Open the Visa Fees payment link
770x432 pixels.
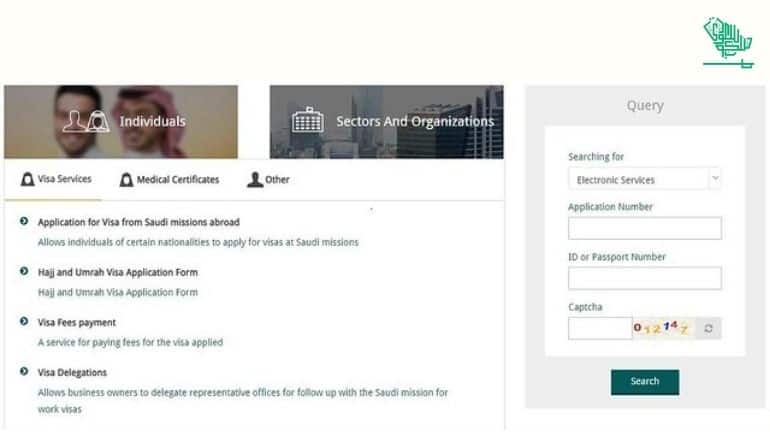click(x=77, y=323)
